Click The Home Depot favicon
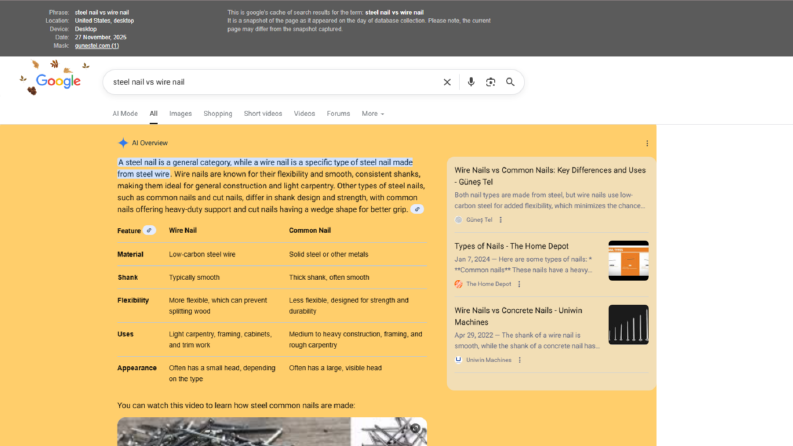Image resolution: width=793 pixels, height=446 pixels. pos(459,284)
